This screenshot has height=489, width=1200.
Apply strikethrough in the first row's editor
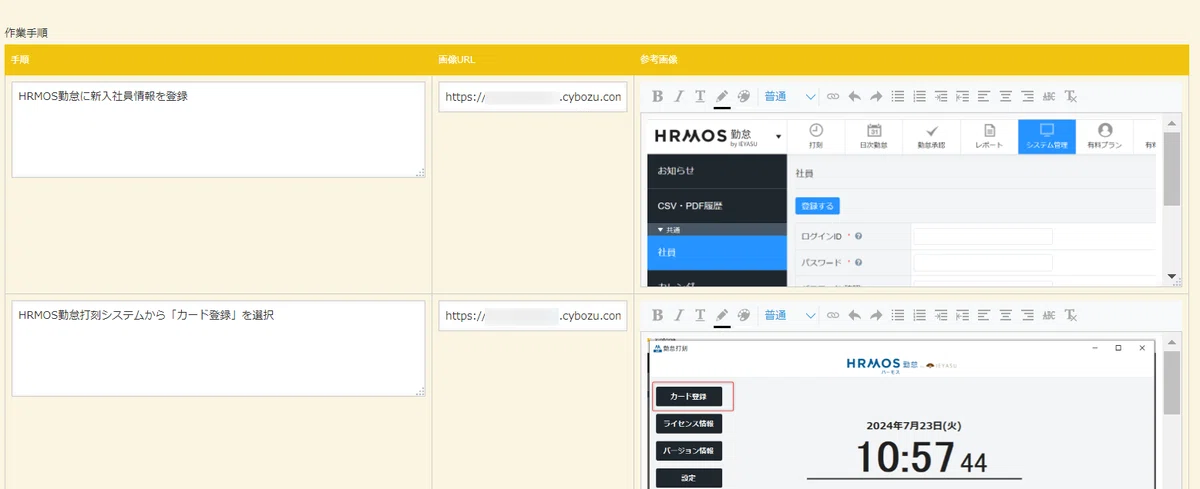pos(1049,97)
